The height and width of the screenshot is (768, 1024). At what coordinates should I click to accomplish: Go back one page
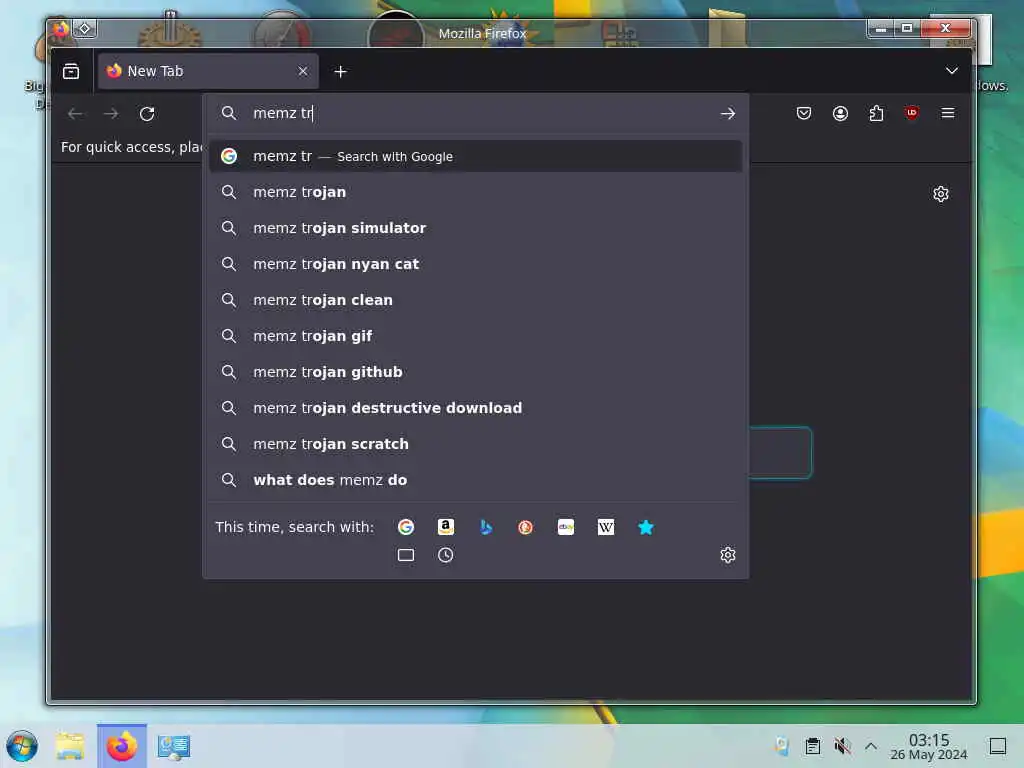coord(75,114)
